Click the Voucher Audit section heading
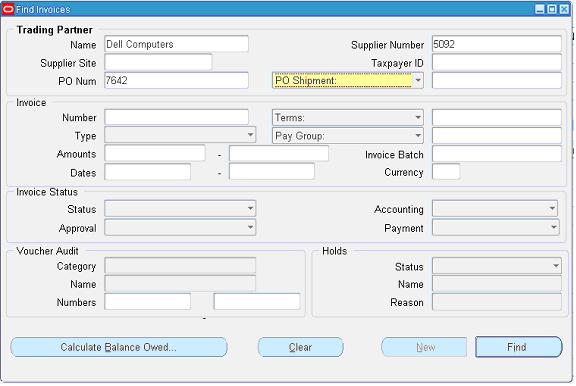Screen dimensions: 576x386 pos(47,251)
